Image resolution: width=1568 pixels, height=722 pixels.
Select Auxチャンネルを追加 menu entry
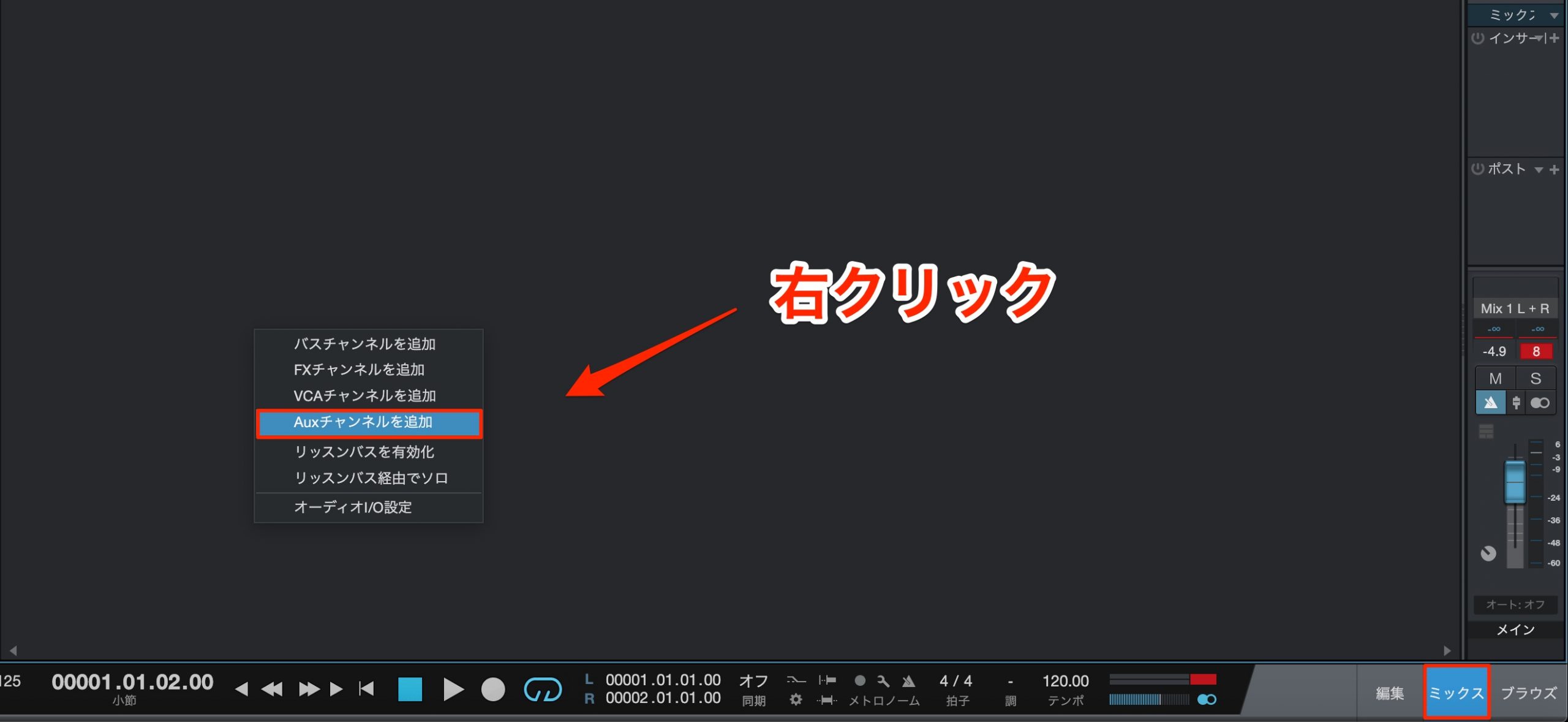point(369,422)
